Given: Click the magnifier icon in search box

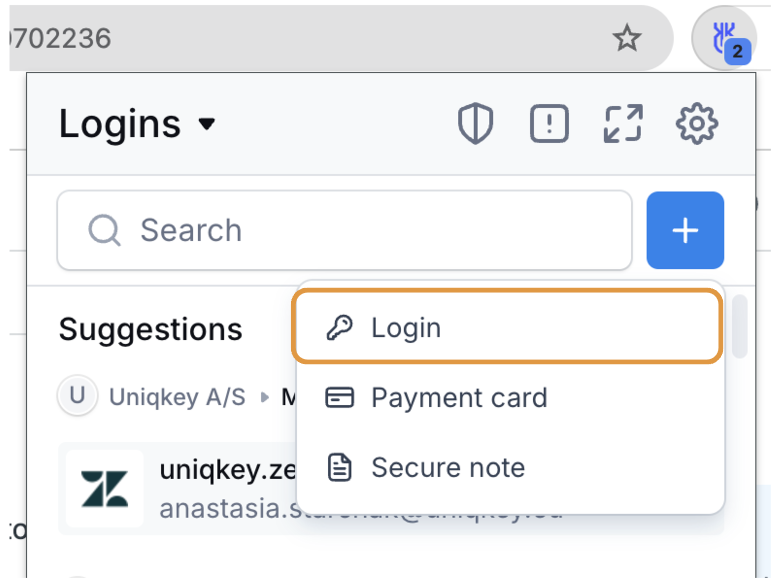Looking at the screenshot, I should click(x=104, y=230).
